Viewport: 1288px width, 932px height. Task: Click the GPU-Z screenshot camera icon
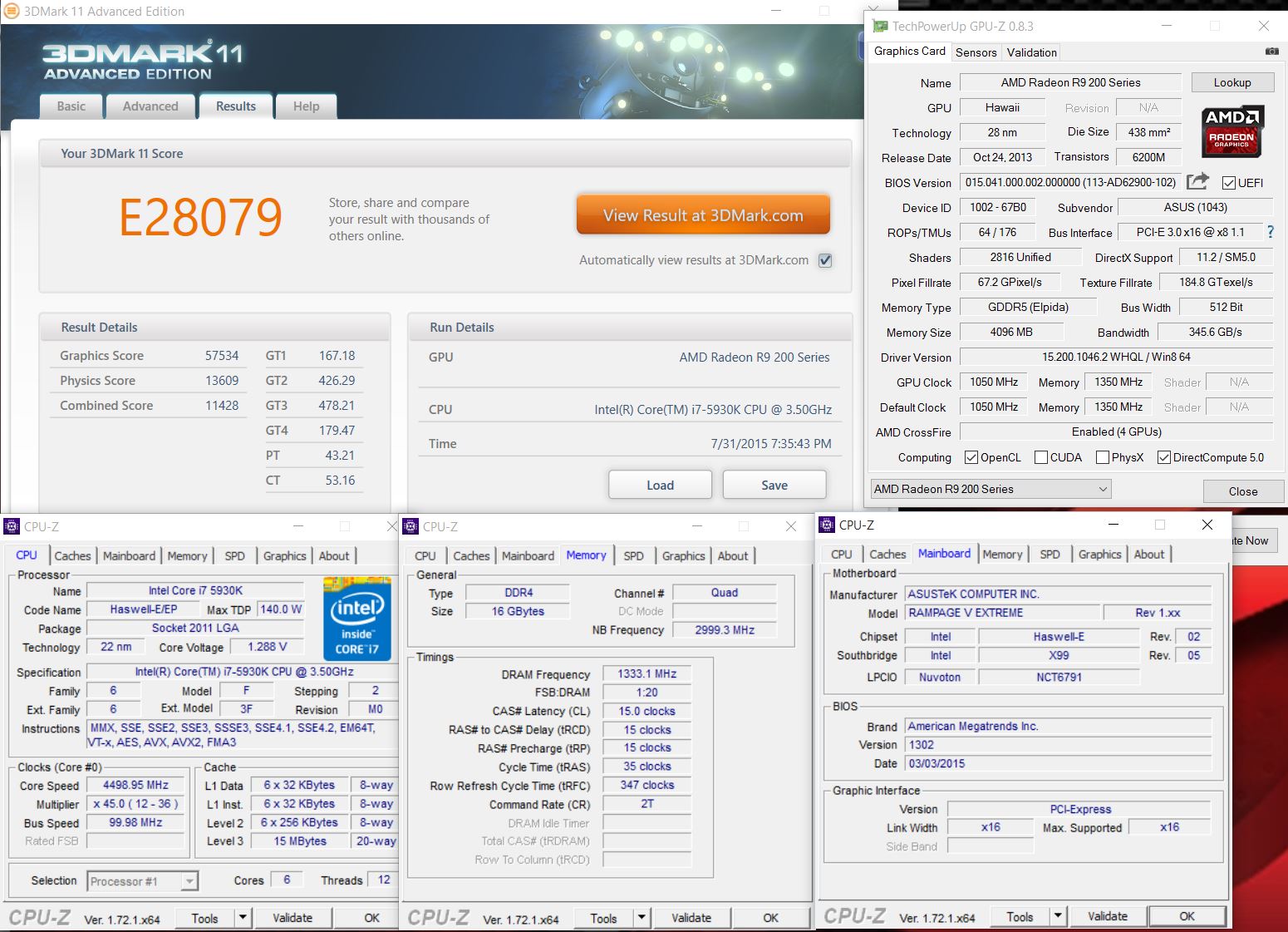click(x=1271, y=52)
